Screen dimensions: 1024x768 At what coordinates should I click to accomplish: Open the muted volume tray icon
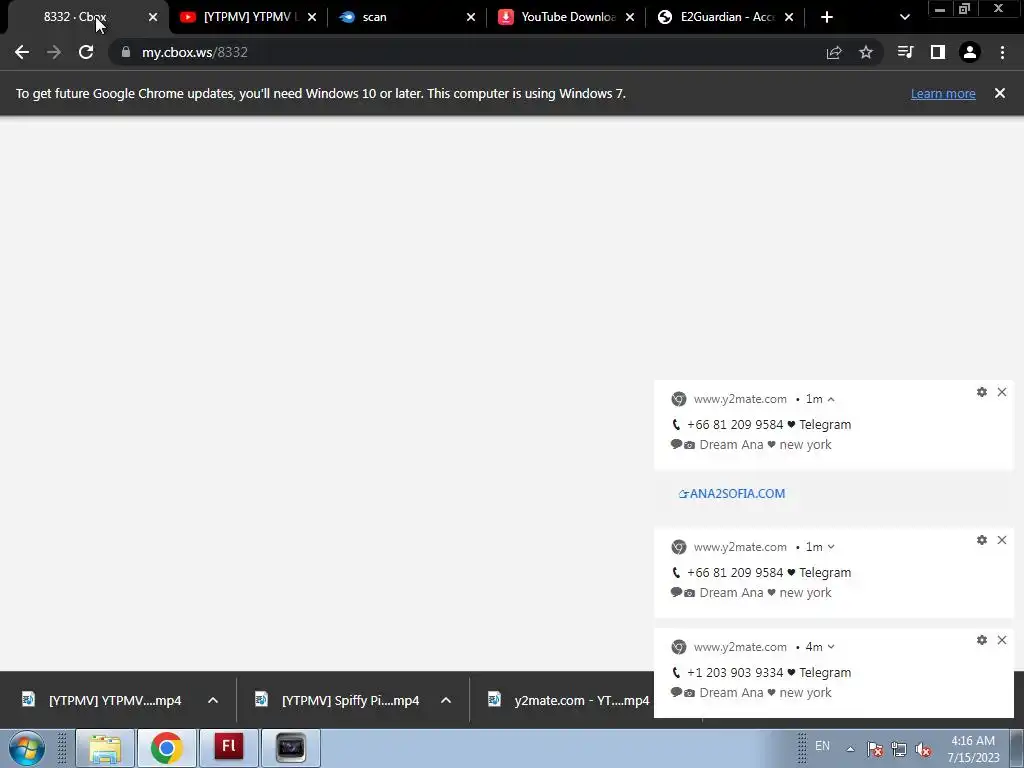point(923,749)
